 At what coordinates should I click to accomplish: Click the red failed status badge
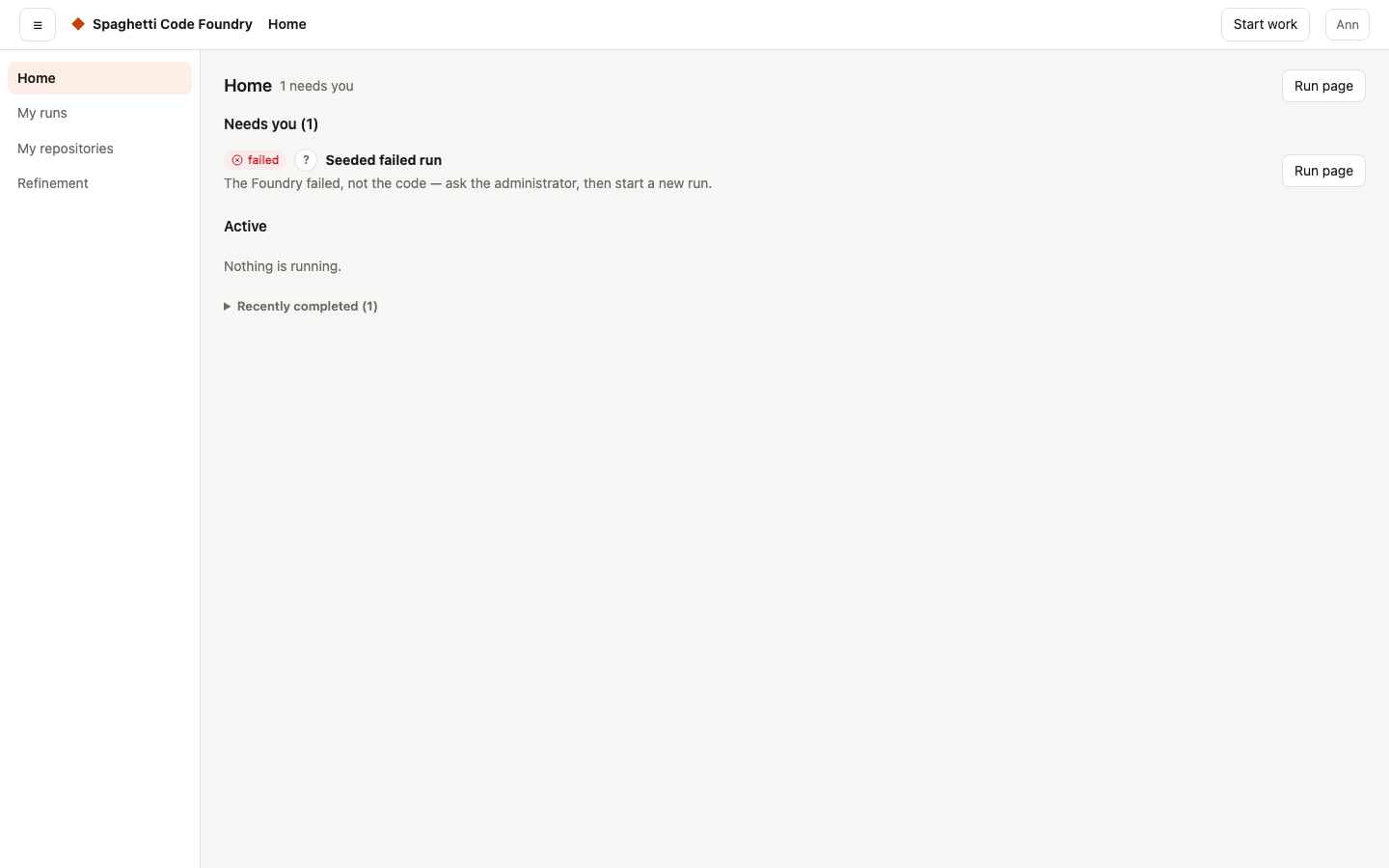[256, 160]
